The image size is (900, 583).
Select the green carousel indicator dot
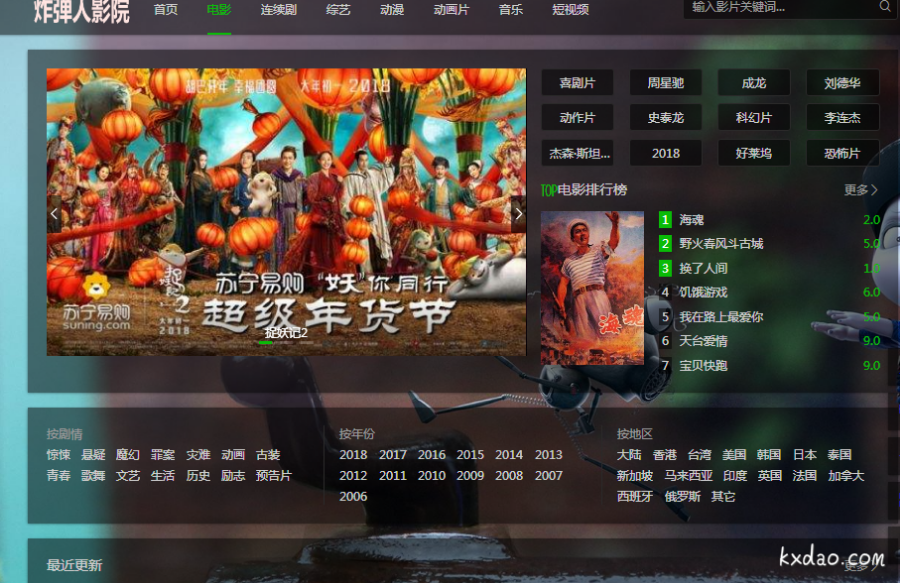coord(265,343)
